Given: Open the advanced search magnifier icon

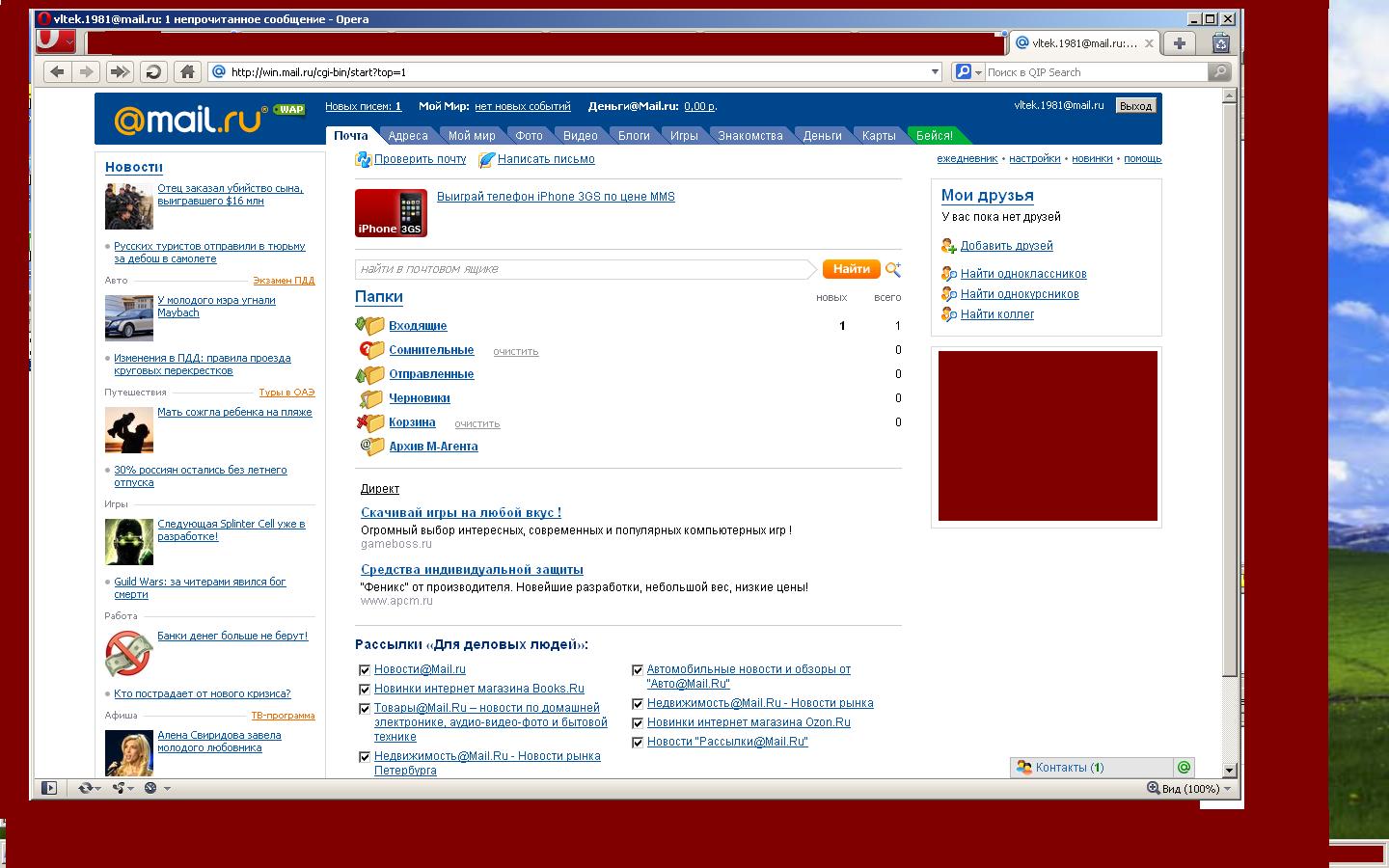Looking at the screenshot, I should coord(893,269).
